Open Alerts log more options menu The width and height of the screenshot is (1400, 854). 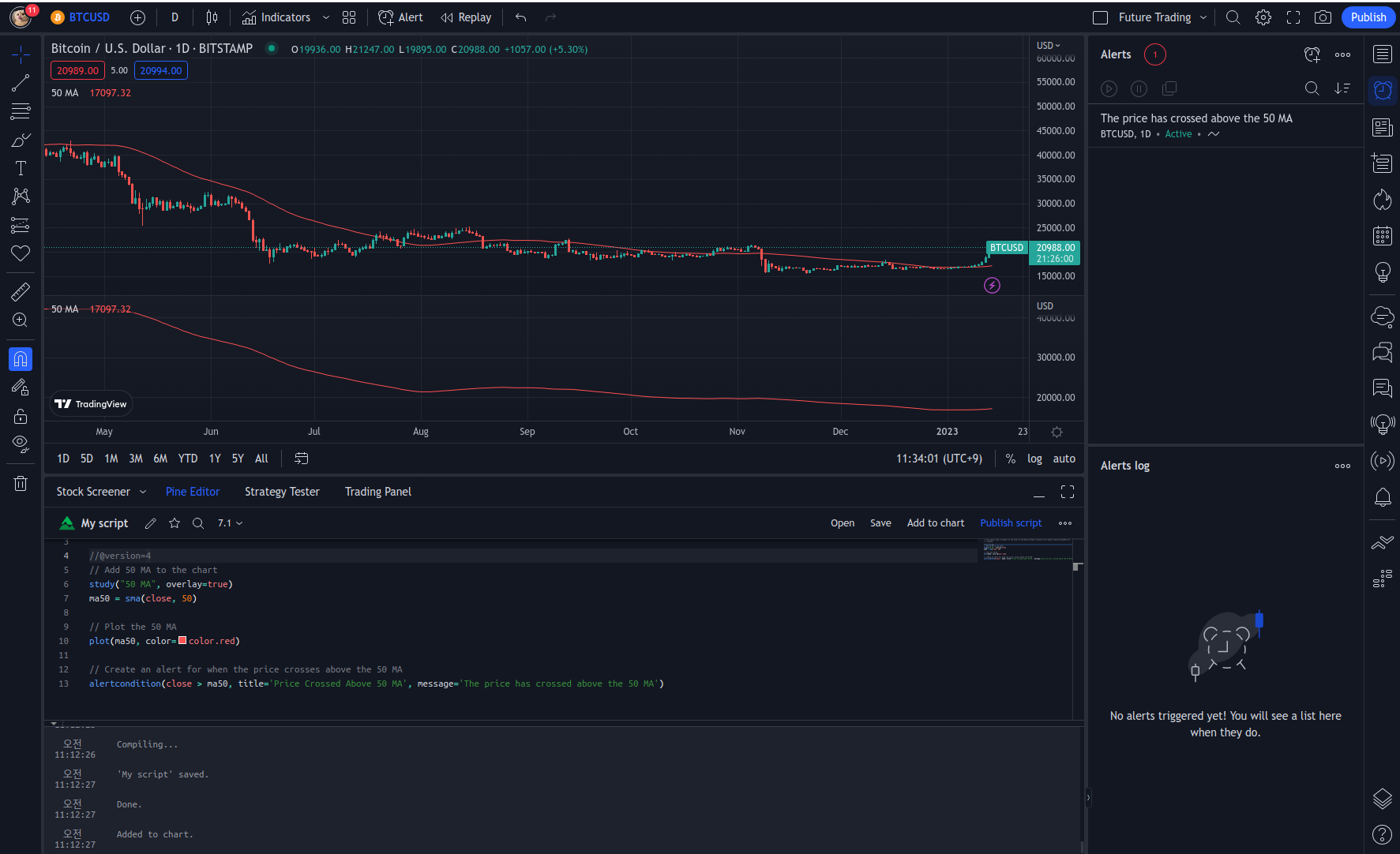click(x=1342, y=466)
